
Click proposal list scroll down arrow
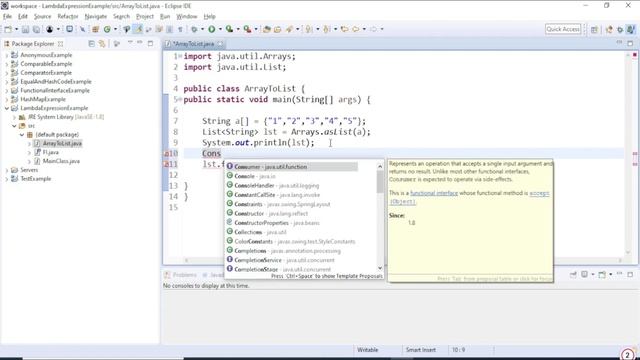[x=380, y=268]
